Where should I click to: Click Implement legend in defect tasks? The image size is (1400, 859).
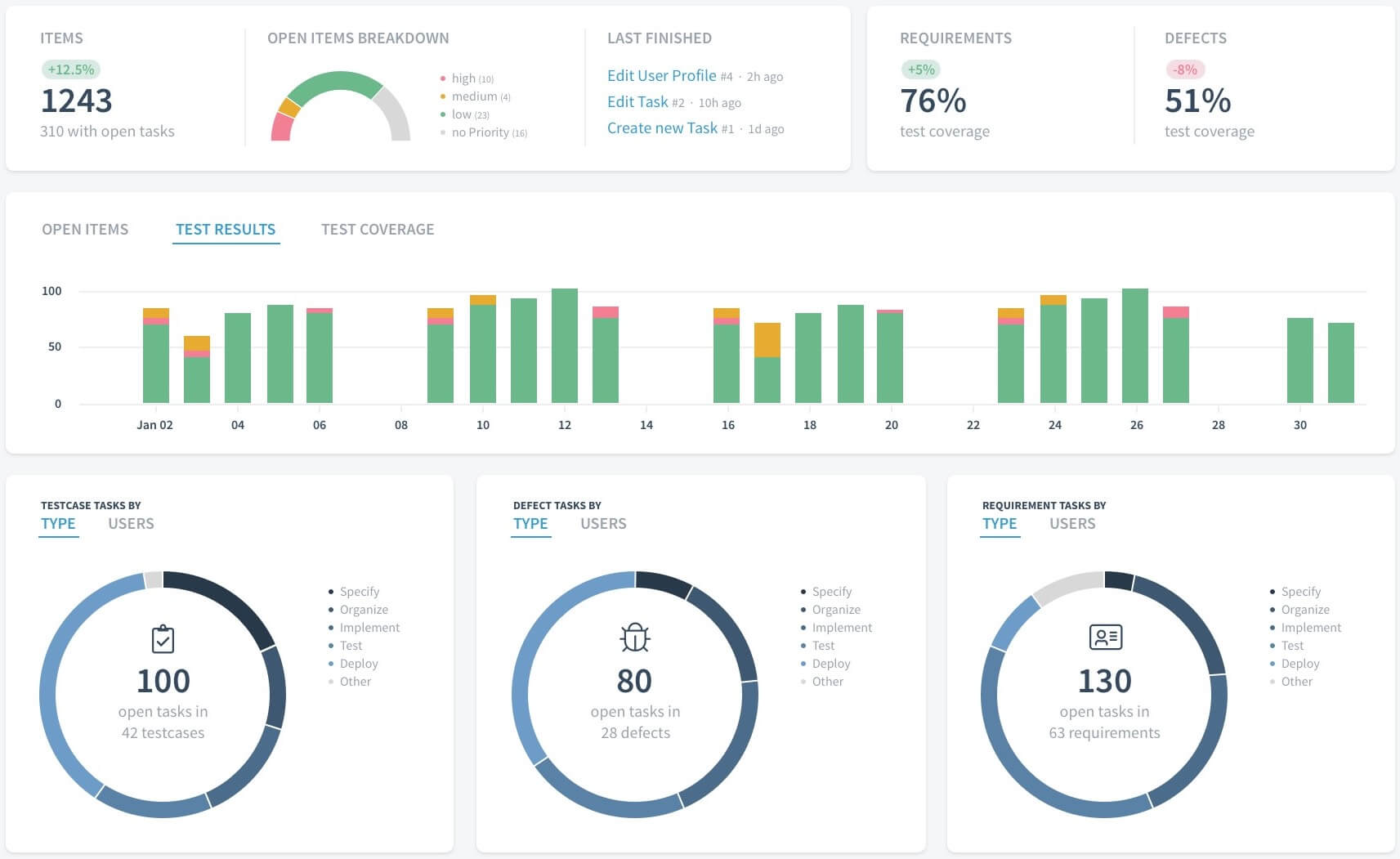(836, 628)
